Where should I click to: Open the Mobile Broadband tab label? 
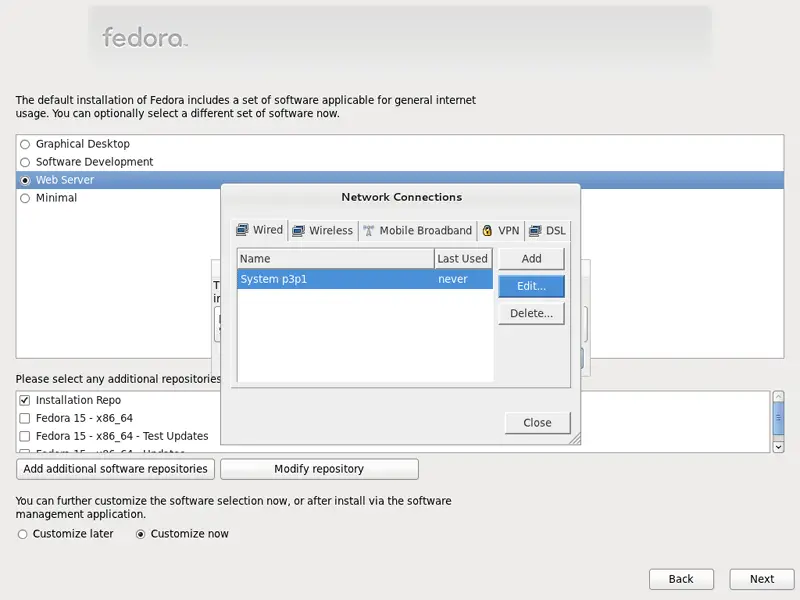coord(426,231)
